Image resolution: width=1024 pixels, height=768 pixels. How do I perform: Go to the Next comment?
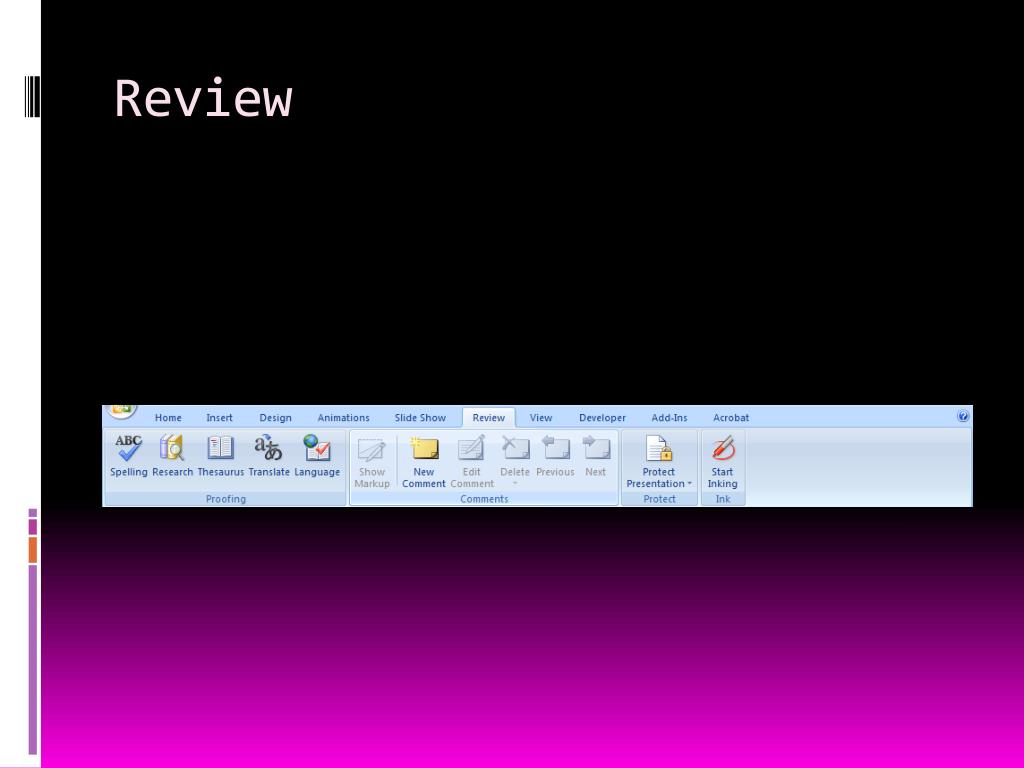(x=596, y=456)
